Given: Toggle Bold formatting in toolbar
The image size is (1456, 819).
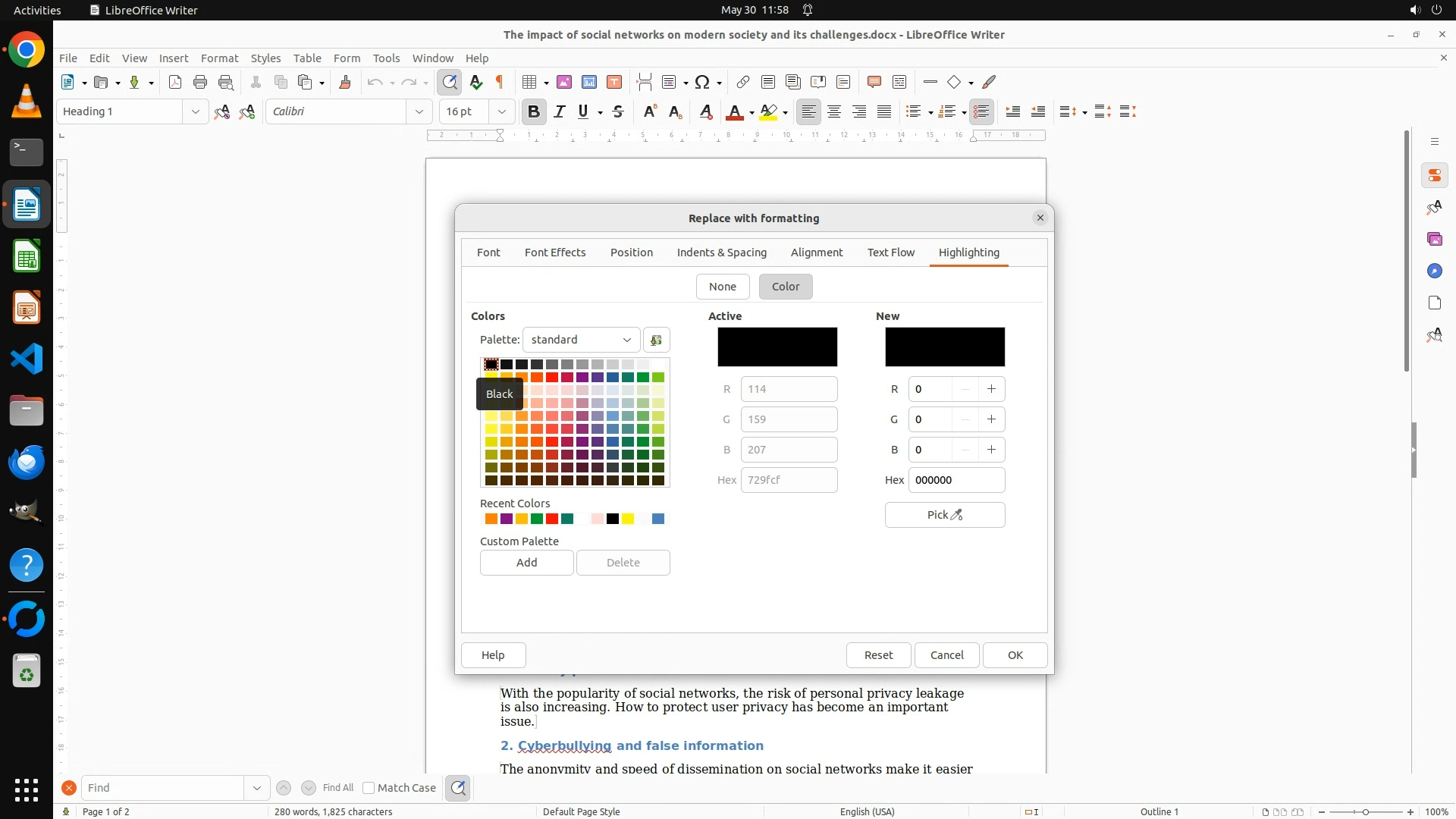Looking at the screenshot, I should pos(533,111).
